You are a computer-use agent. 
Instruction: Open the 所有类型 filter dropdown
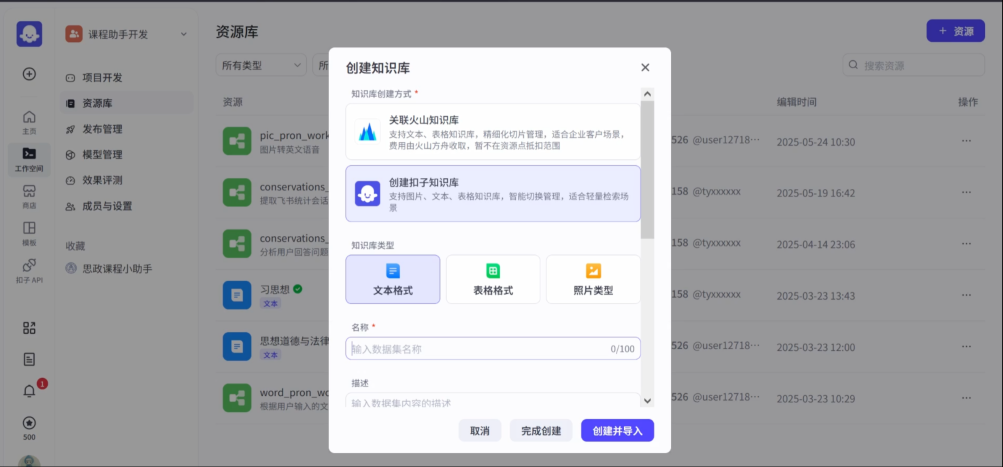tap(260, 65)
